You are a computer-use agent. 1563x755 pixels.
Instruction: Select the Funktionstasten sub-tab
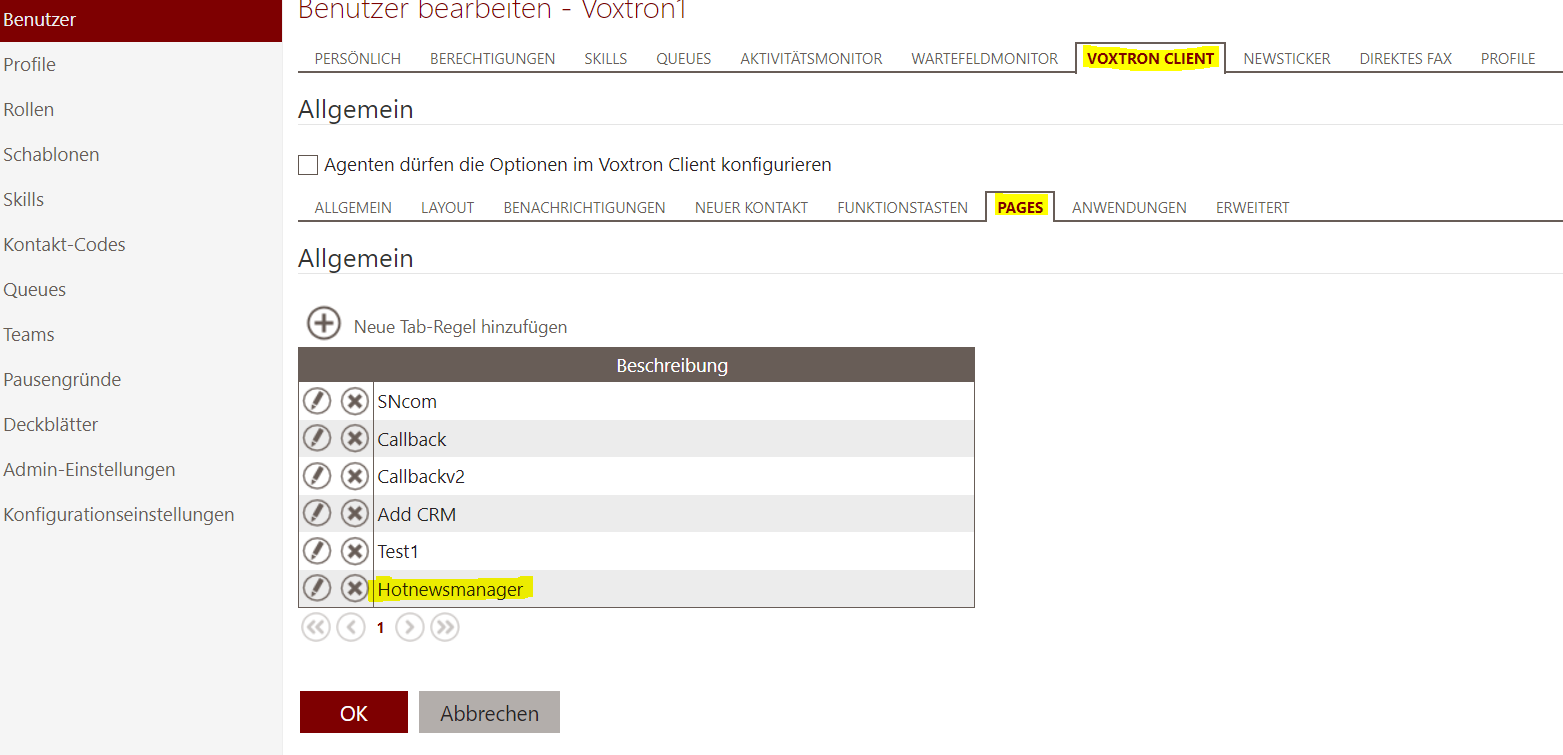pyautogui.click(x=902, y=208)
